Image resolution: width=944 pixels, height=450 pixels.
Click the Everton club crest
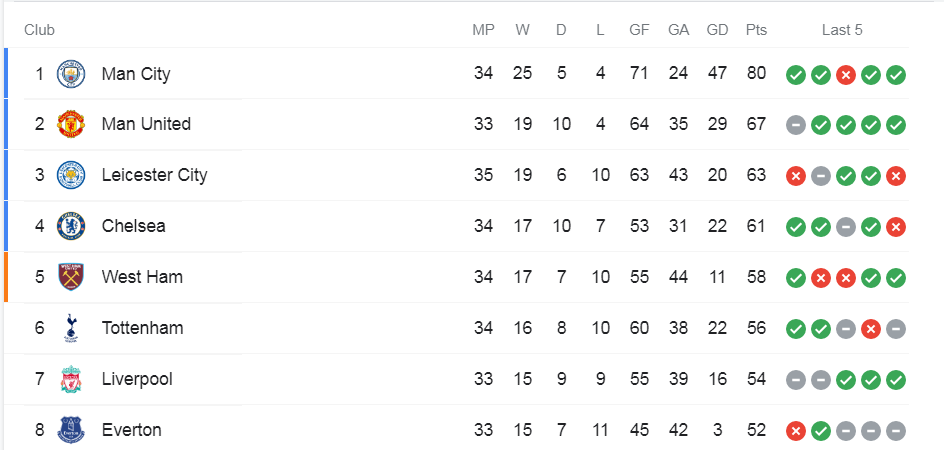[x=71, y=430]
